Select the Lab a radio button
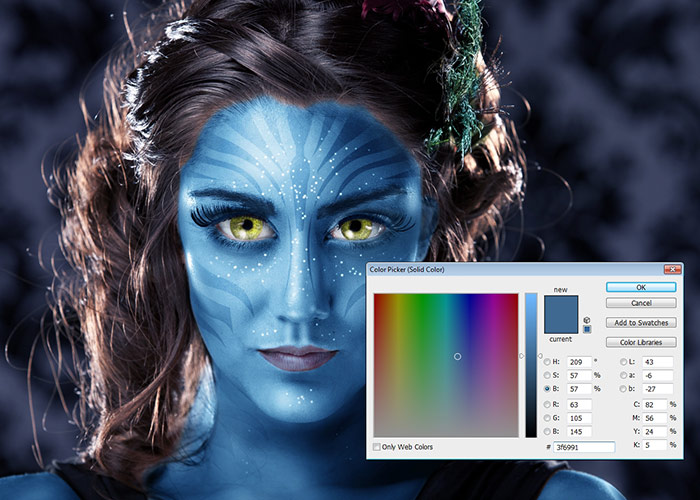 623,375
